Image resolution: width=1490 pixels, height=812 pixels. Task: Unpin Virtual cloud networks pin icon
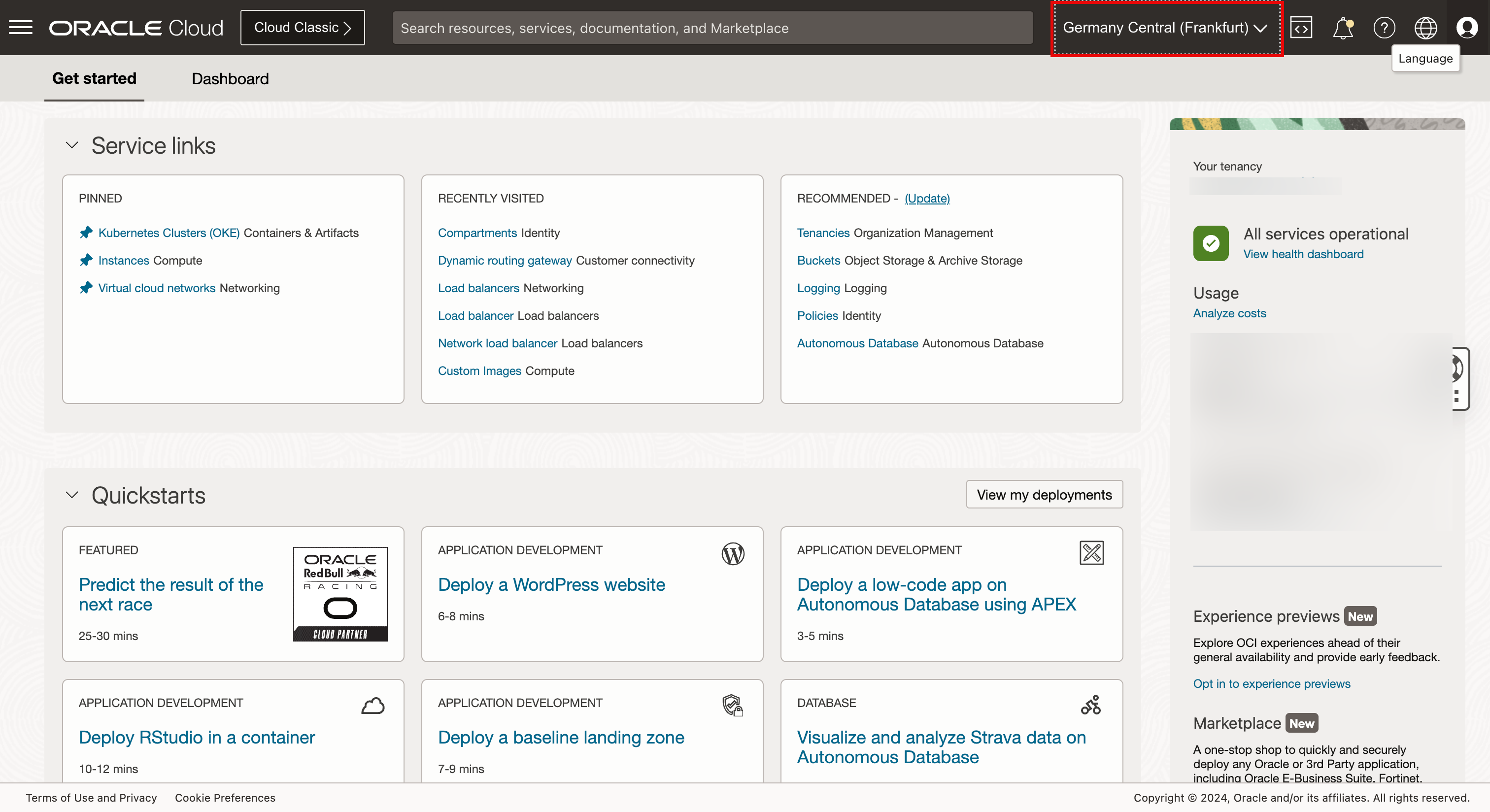click(x=86, y=288)
